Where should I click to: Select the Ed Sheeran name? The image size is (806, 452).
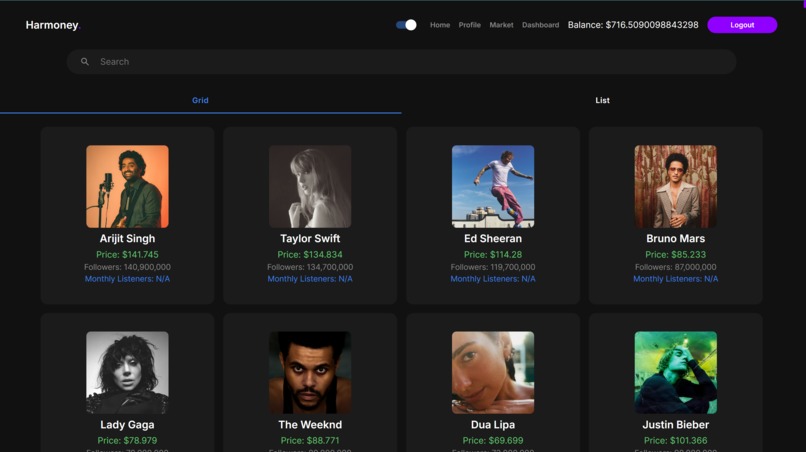tap(493, 239)
